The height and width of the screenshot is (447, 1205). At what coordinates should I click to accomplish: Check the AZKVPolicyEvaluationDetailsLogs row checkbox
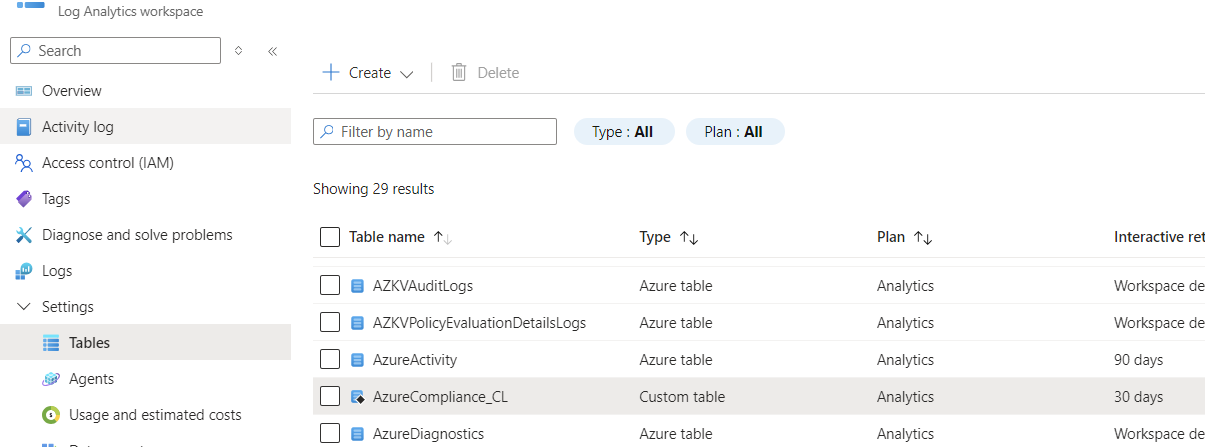(x=330, y=323)
